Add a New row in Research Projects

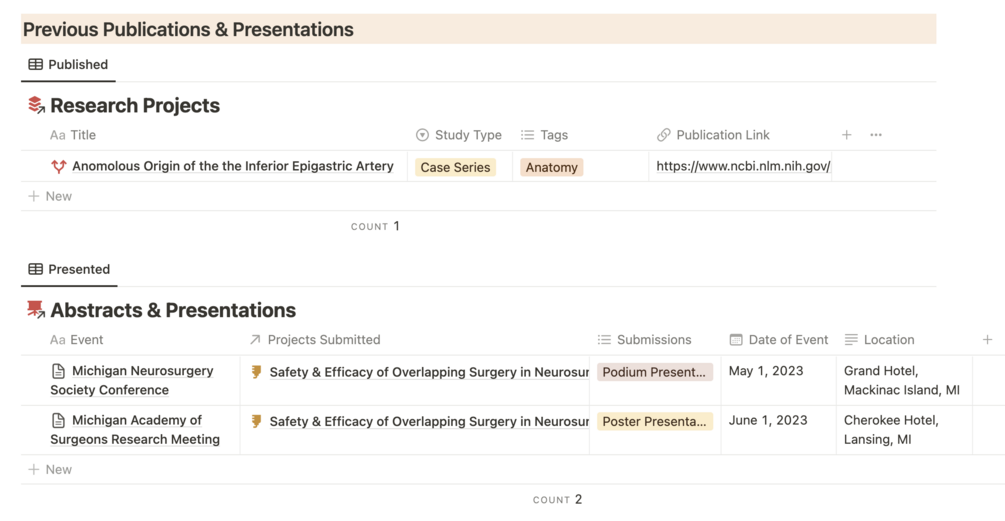coord(50,196)
